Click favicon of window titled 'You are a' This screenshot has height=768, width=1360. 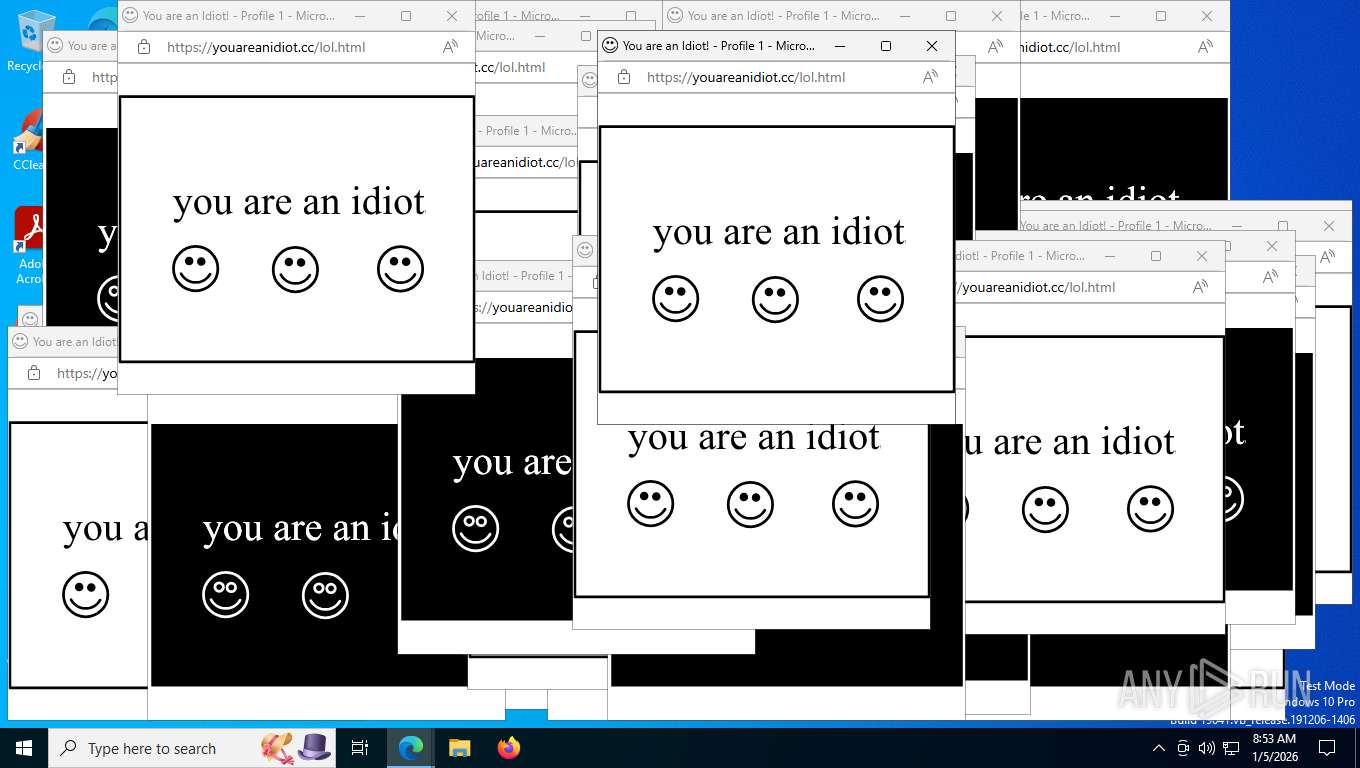coord(55,46)
